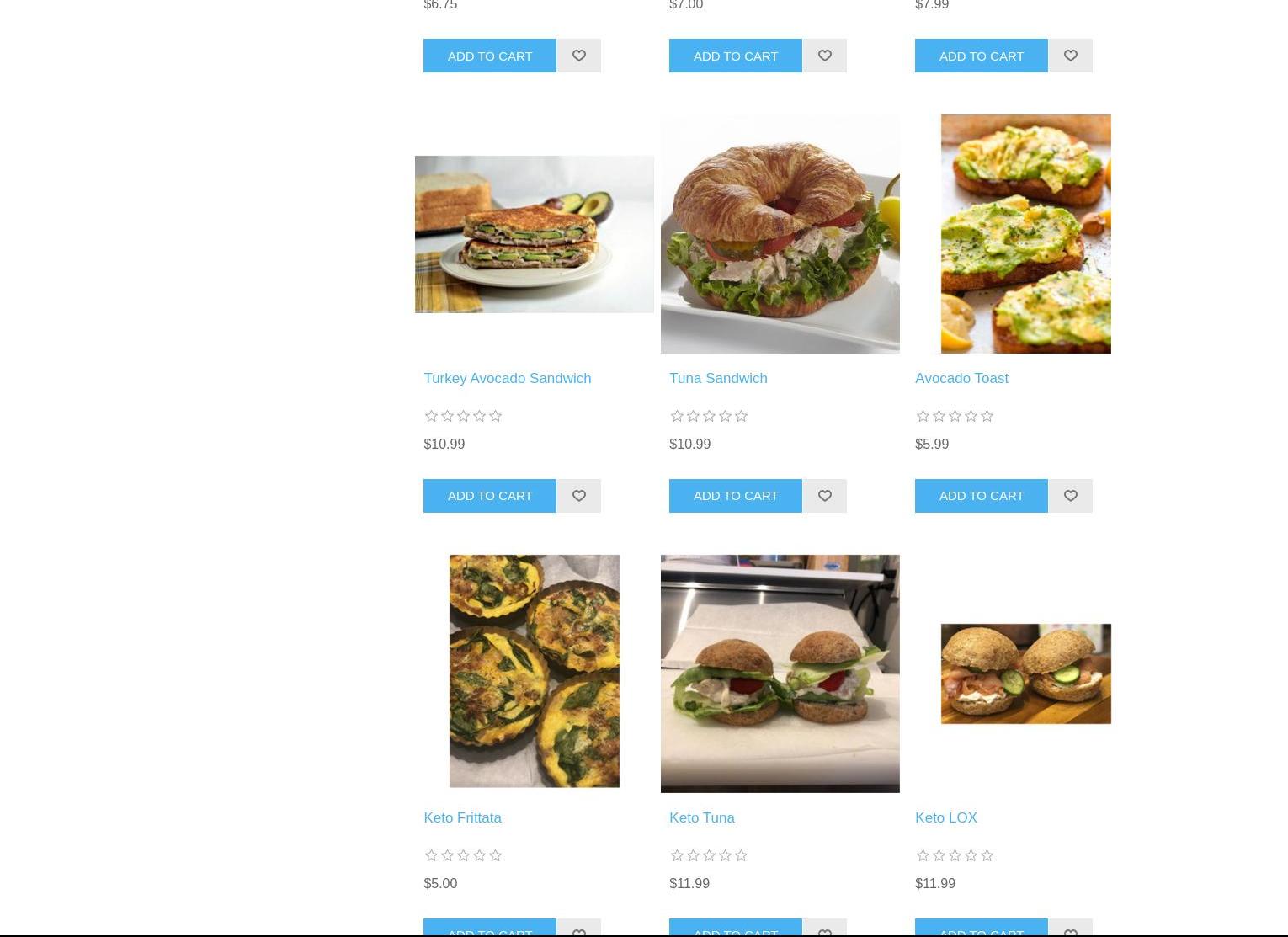Click wishlist heart for Avocado Toast
The width and height of the screenshot is (1288, 937).
[1070, 496]
